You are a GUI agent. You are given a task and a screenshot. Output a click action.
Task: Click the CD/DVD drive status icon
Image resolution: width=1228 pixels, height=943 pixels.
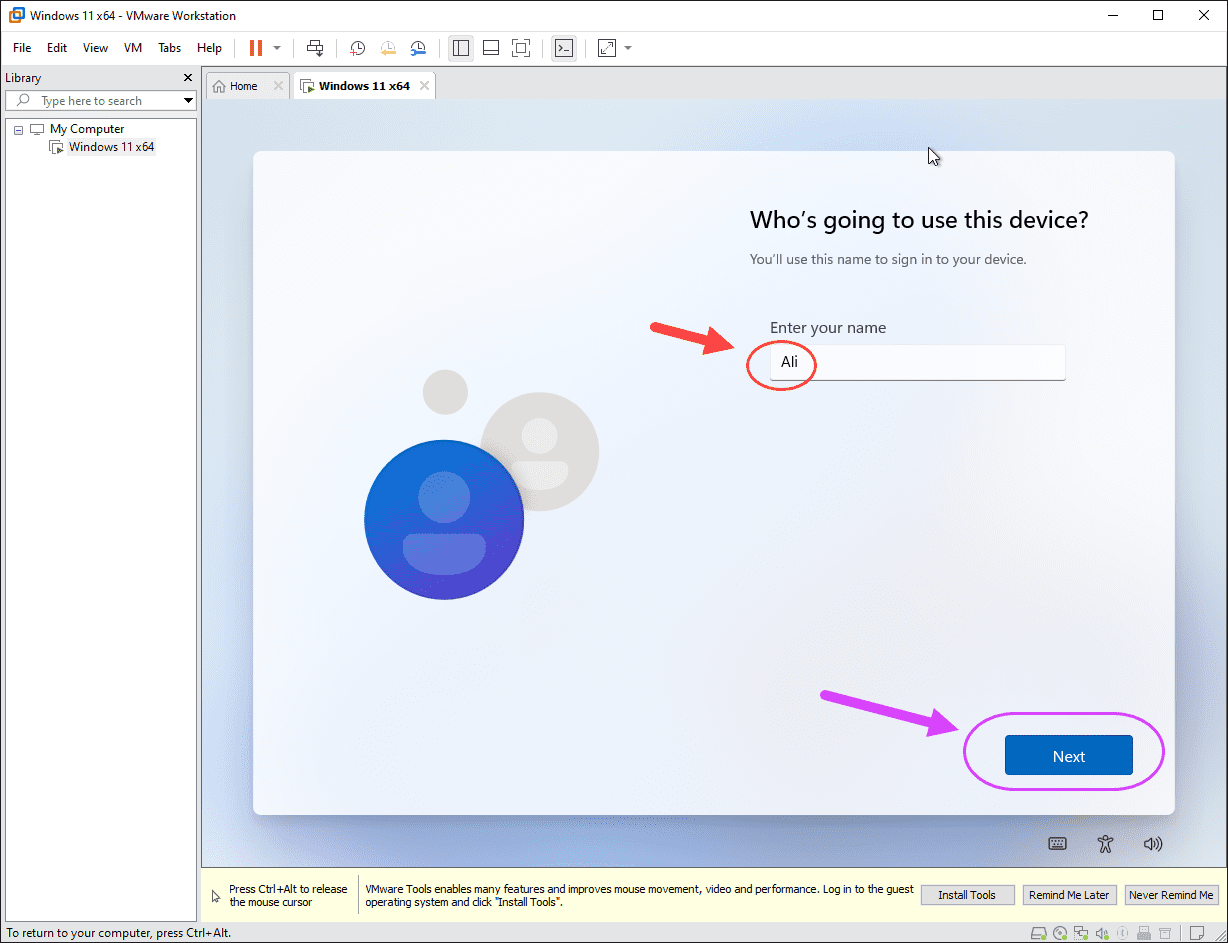coord(1060,933)
